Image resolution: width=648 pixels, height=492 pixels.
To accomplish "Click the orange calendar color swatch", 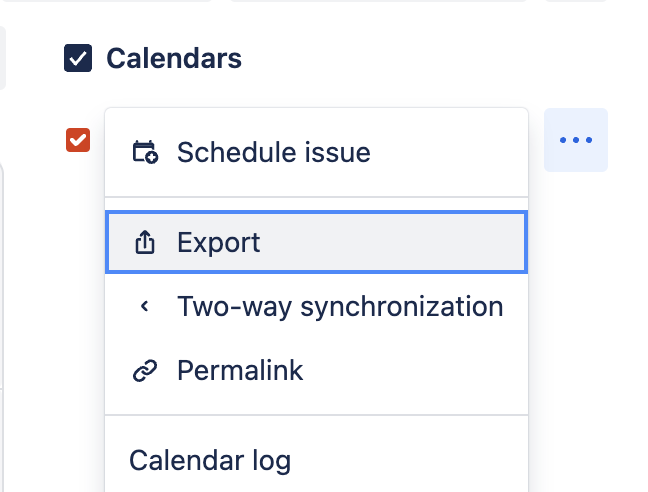I will (x=78, y=140).
